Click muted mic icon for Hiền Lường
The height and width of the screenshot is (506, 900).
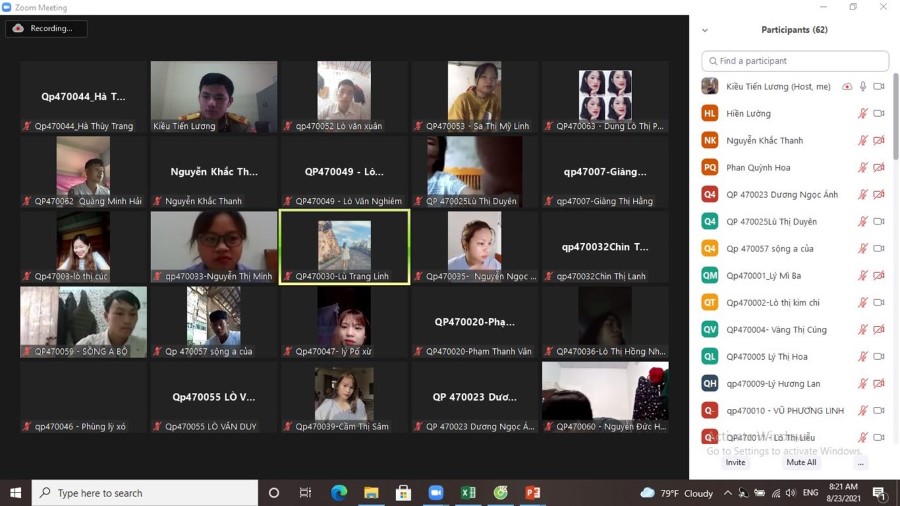(x=863, y=114)
